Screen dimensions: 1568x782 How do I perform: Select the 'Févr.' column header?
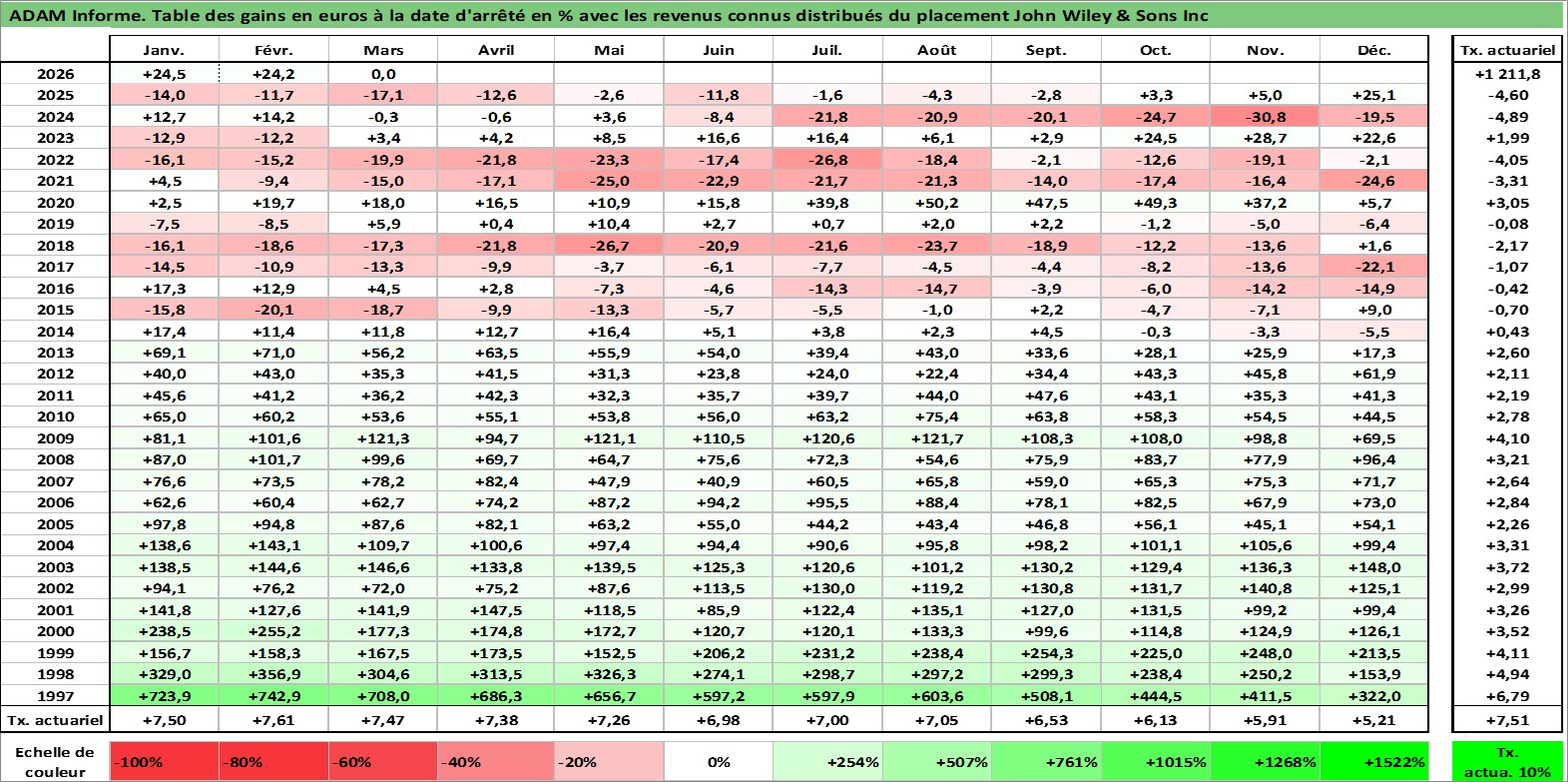(273, 50)
